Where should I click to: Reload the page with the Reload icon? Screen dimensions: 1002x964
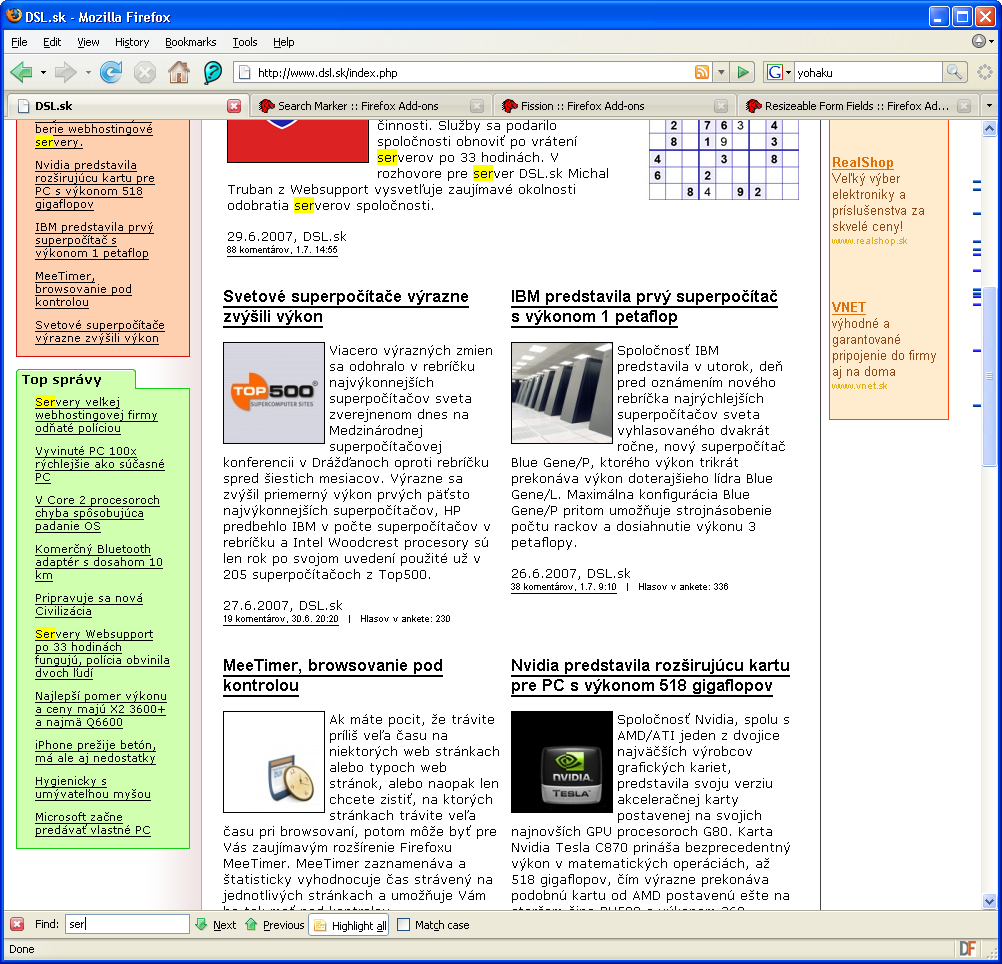(111, 72)
